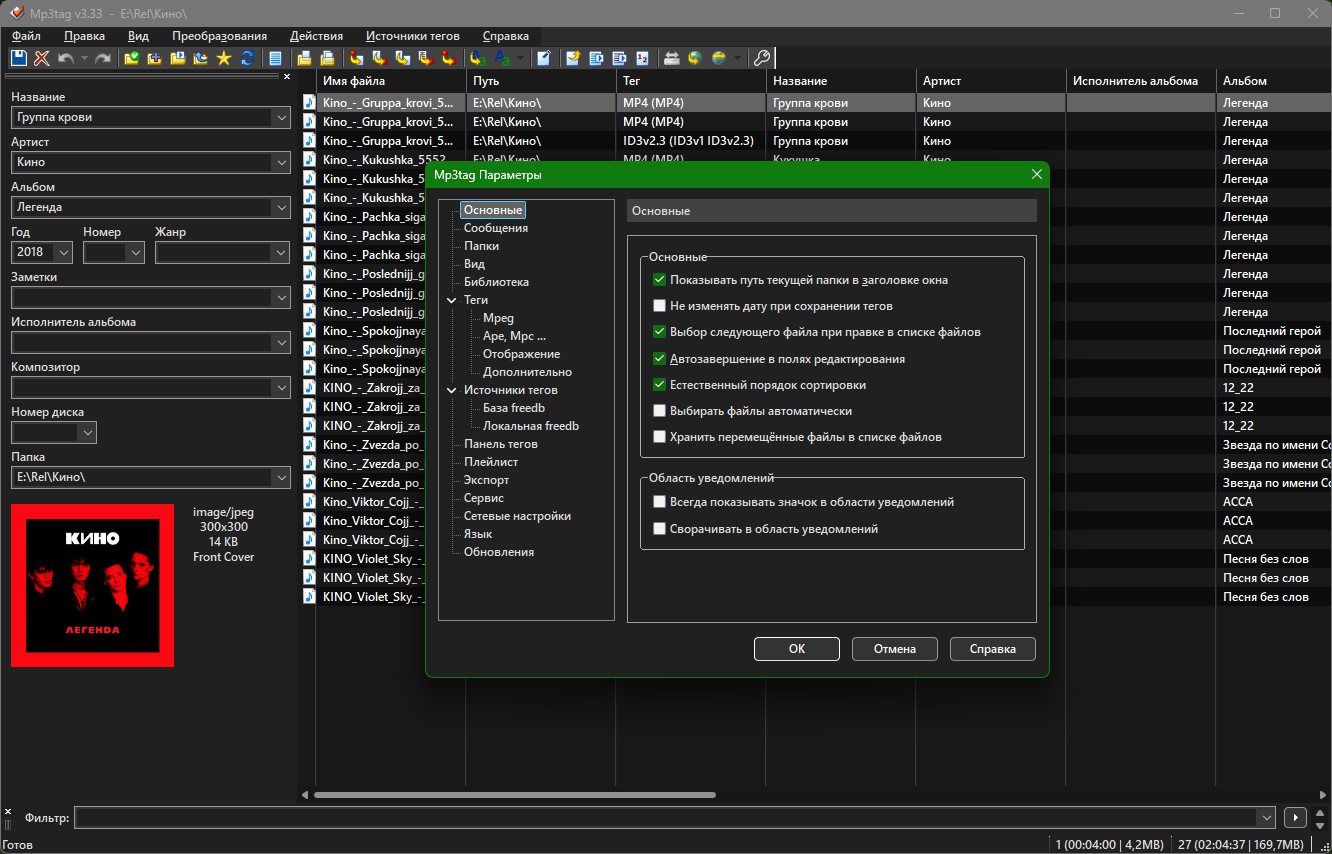
Task: Click the music file icon of first row
Action: [310, 103]
